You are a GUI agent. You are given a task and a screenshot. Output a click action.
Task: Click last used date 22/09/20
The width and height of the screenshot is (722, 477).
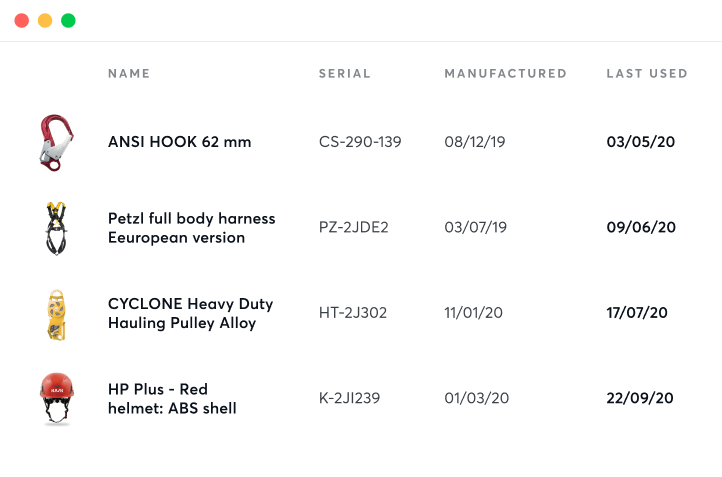(x=641, y=398)
